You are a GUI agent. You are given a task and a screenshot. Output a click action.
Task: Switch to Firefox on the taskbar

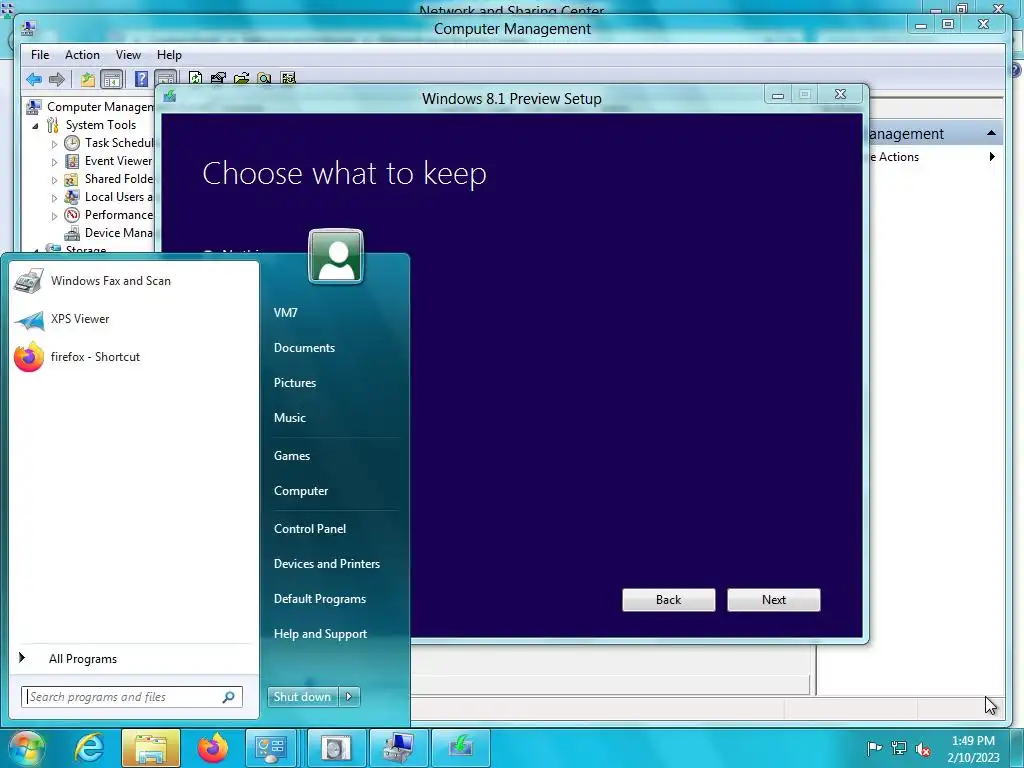click(x=213, y=748)
